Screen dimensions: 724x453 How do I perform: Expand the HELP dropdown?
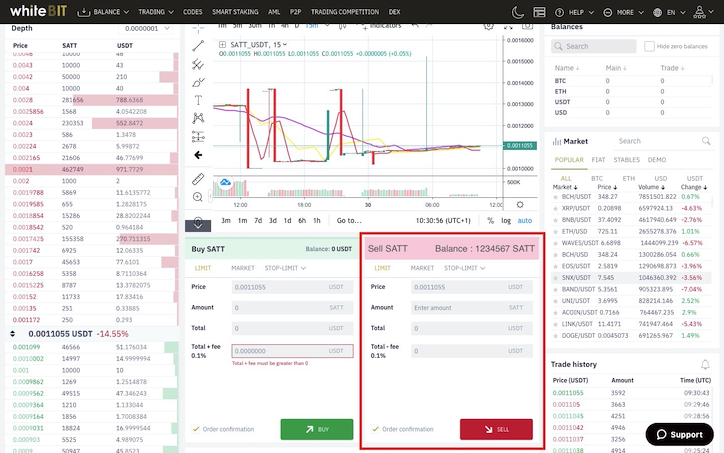575,12
